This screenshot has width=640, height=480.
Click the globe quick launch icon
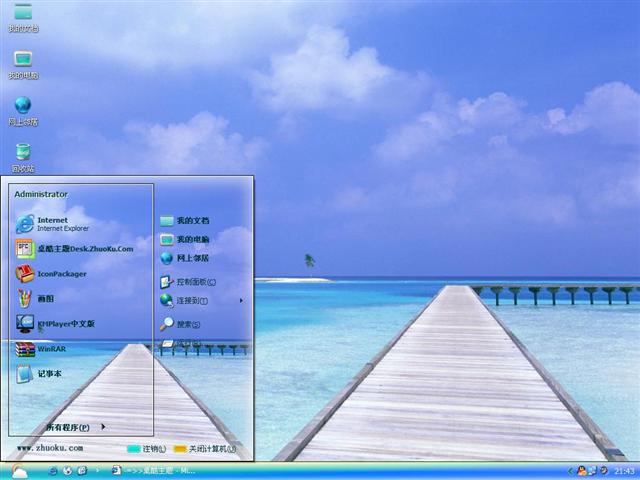tap(67, 471)
